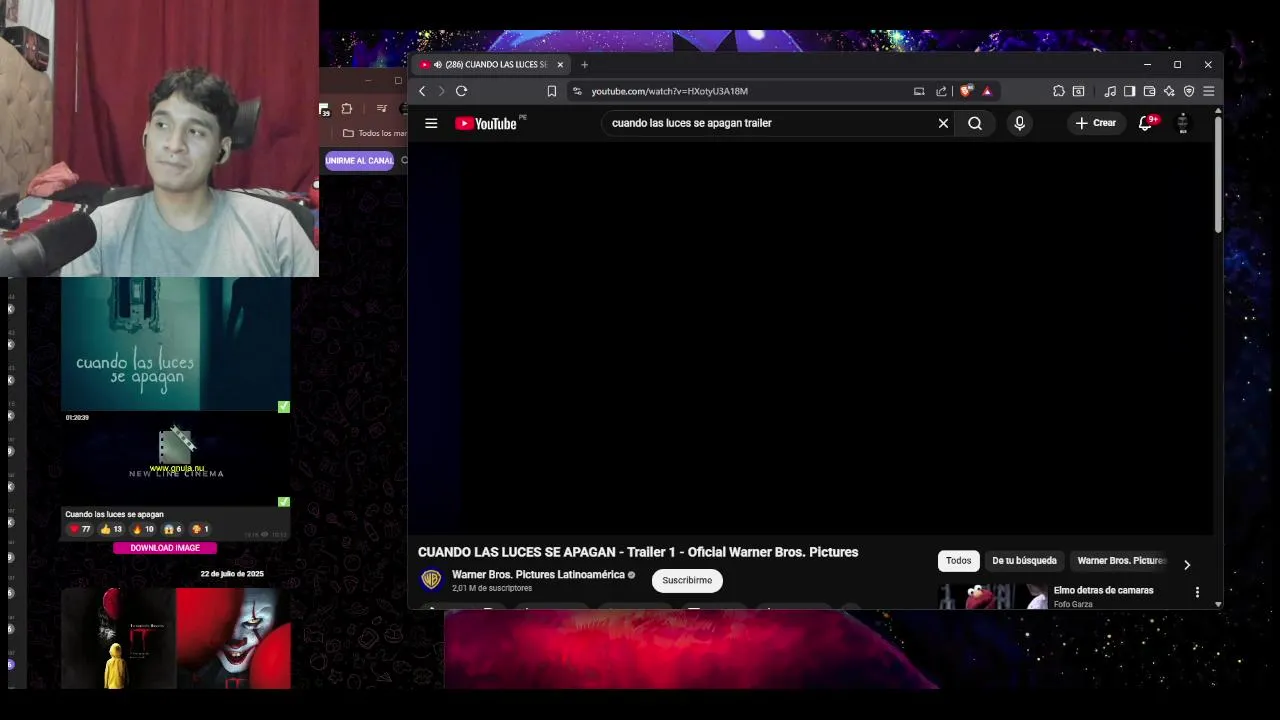Bookmark this page with the bookmark icon

tap(551, 91)
